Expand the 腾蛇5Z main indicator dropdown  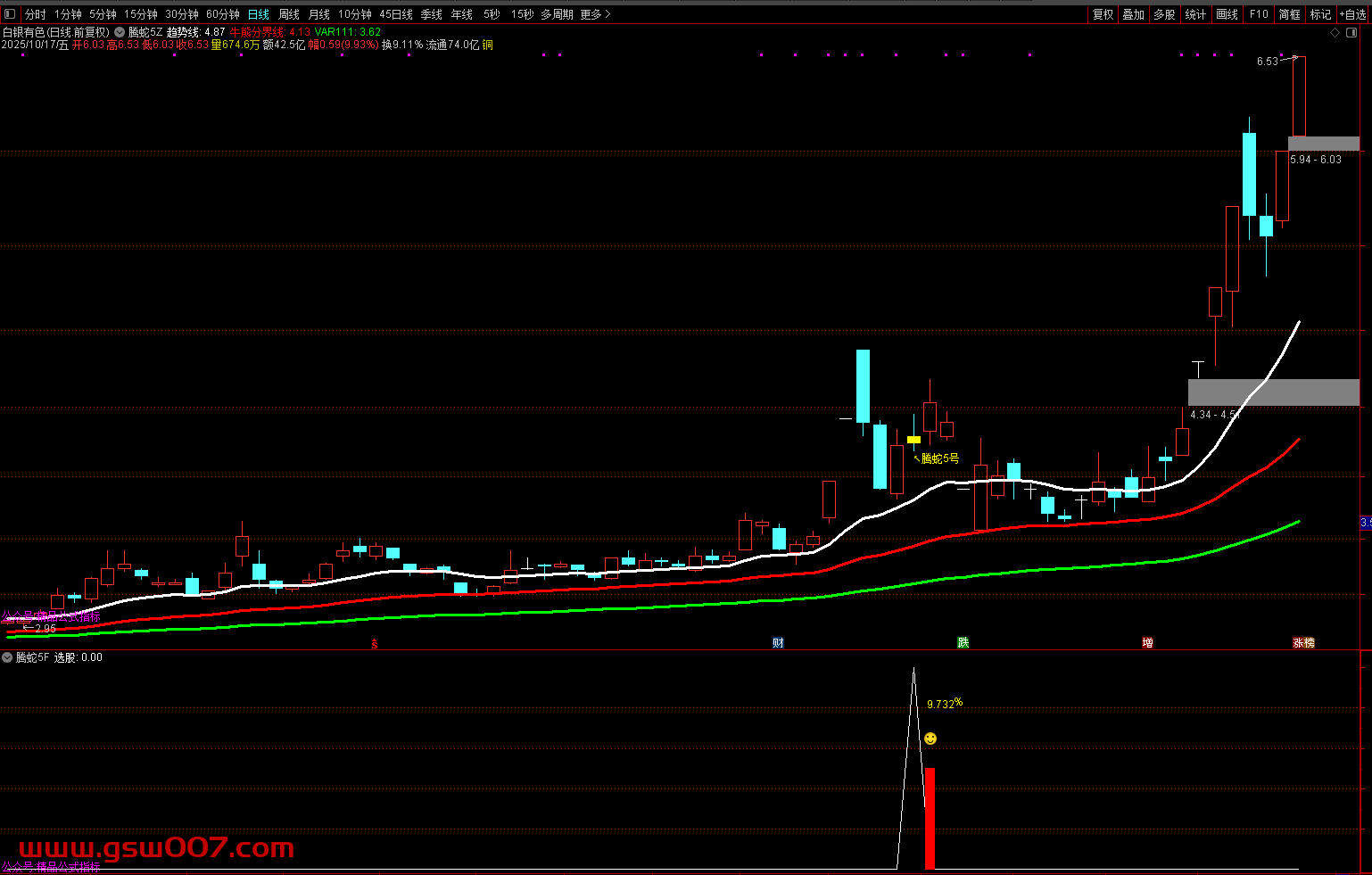tap(120, 32)
